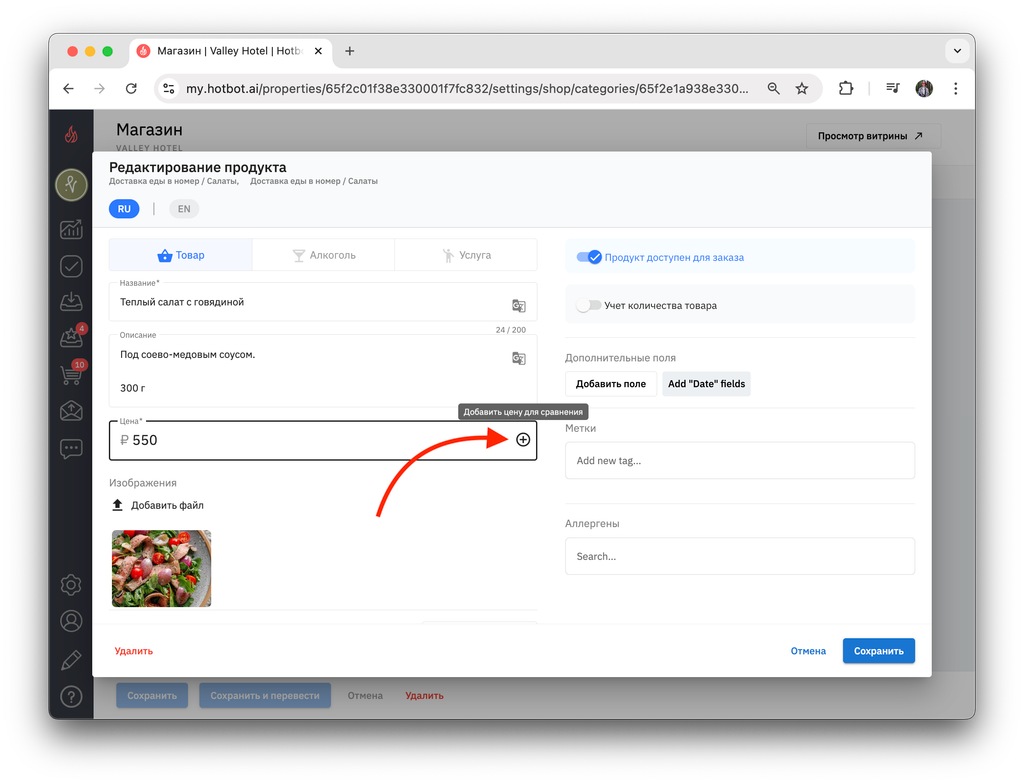Click translate icon in the Название field
Image resolution: width=1024 pixels, height=784 pixels.
click(519, 305)
